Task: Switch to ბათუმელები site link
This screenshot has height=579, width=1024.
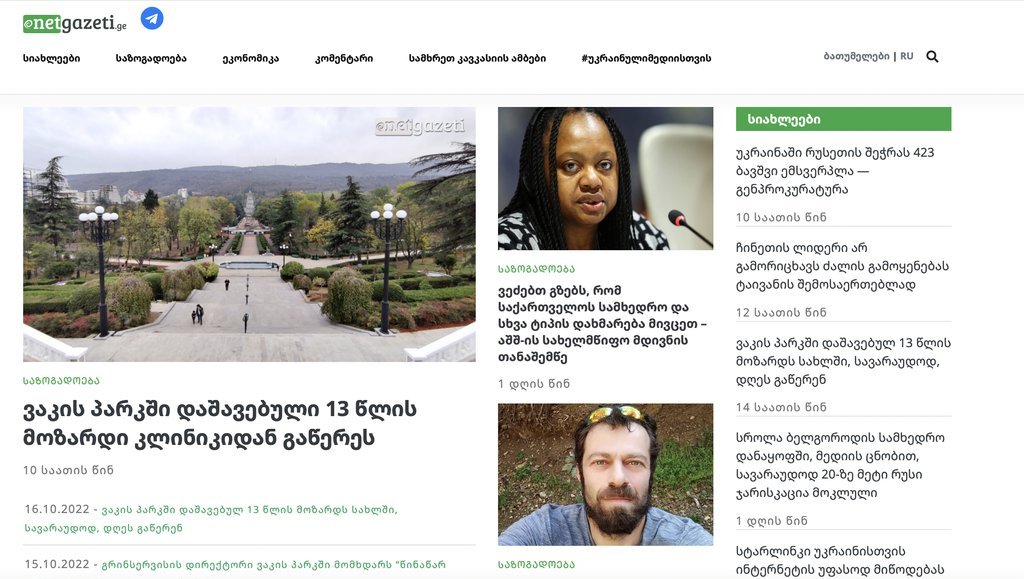Action: (x=856, y=56)
